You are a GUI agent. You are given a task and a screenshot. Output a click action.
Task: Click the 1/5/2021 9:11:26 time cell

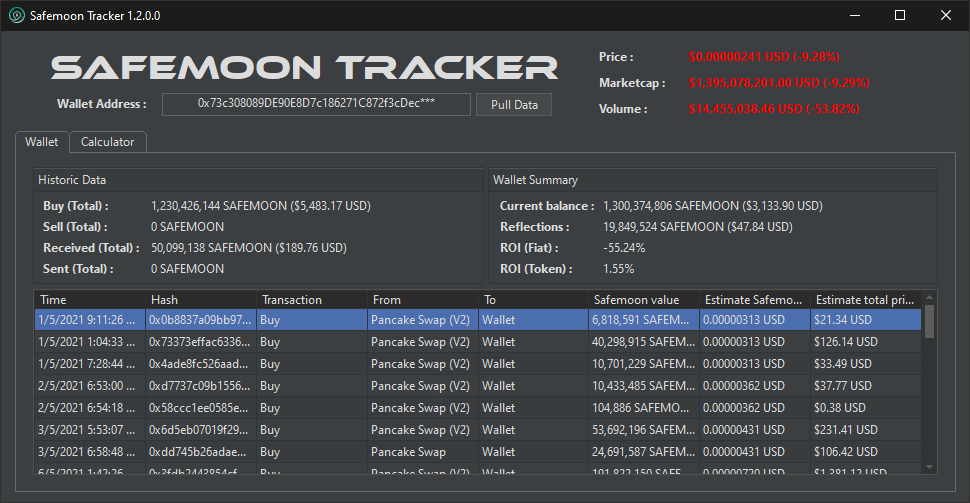90,320
